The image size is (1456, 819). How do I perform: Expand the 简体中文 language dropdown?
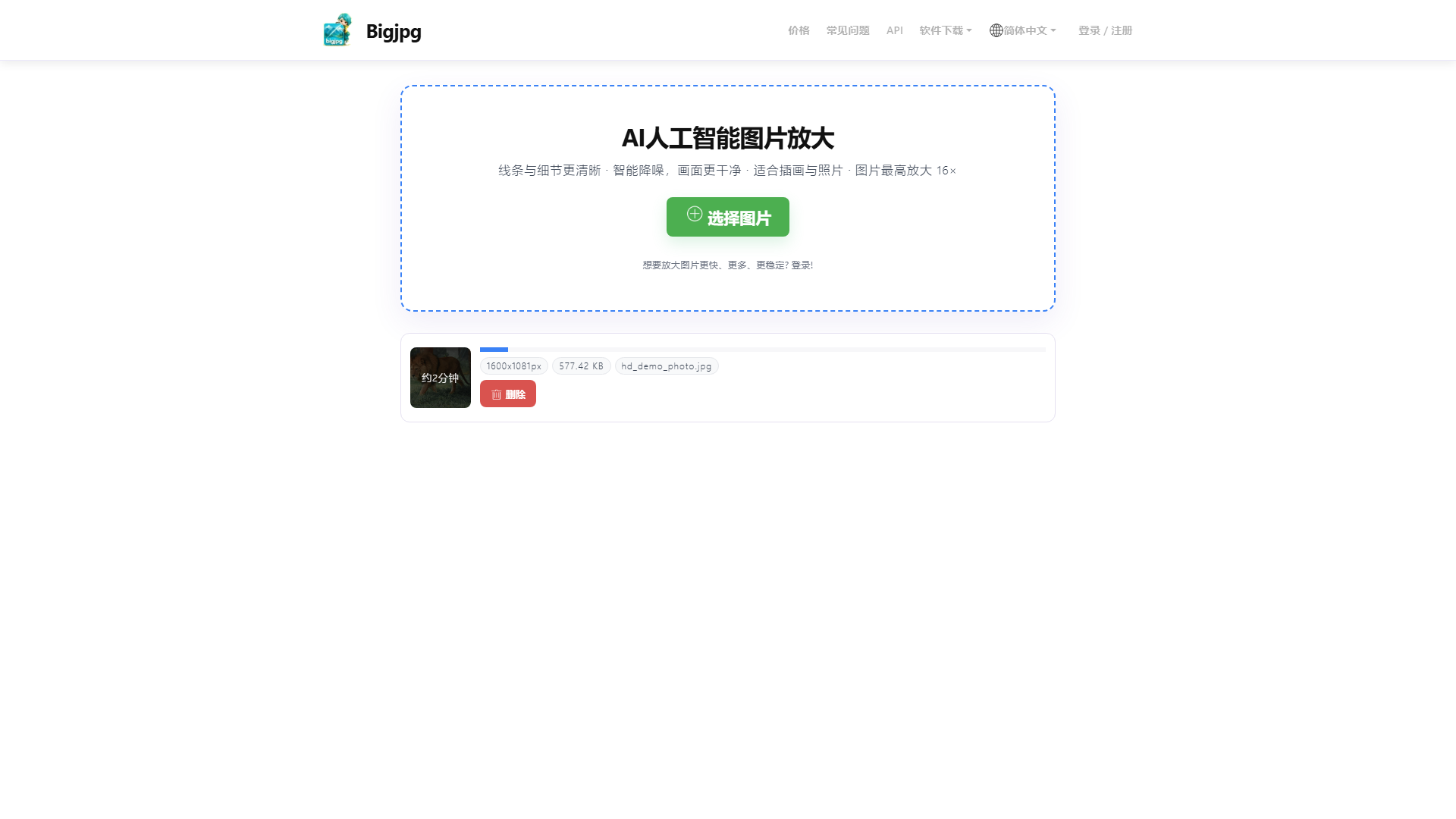pos(1030,30)
